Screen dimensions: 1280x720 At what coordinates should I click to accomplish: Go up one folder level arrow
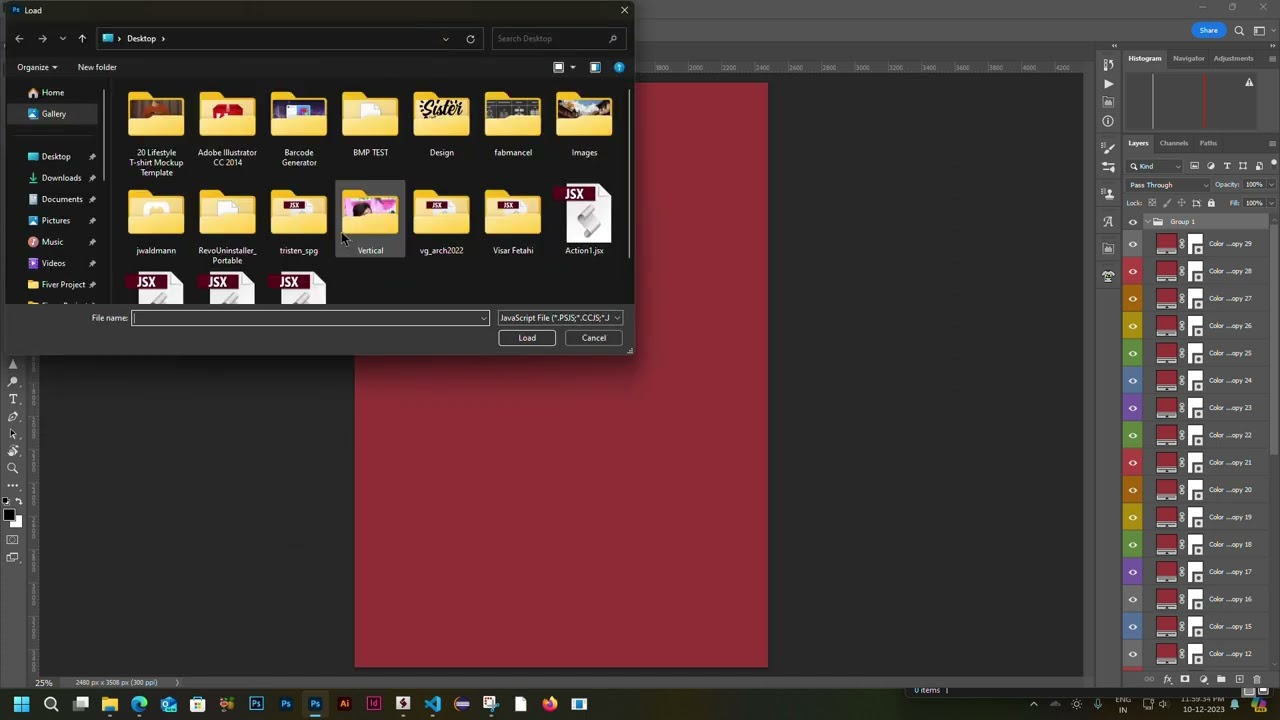click(x=82, y=38)
